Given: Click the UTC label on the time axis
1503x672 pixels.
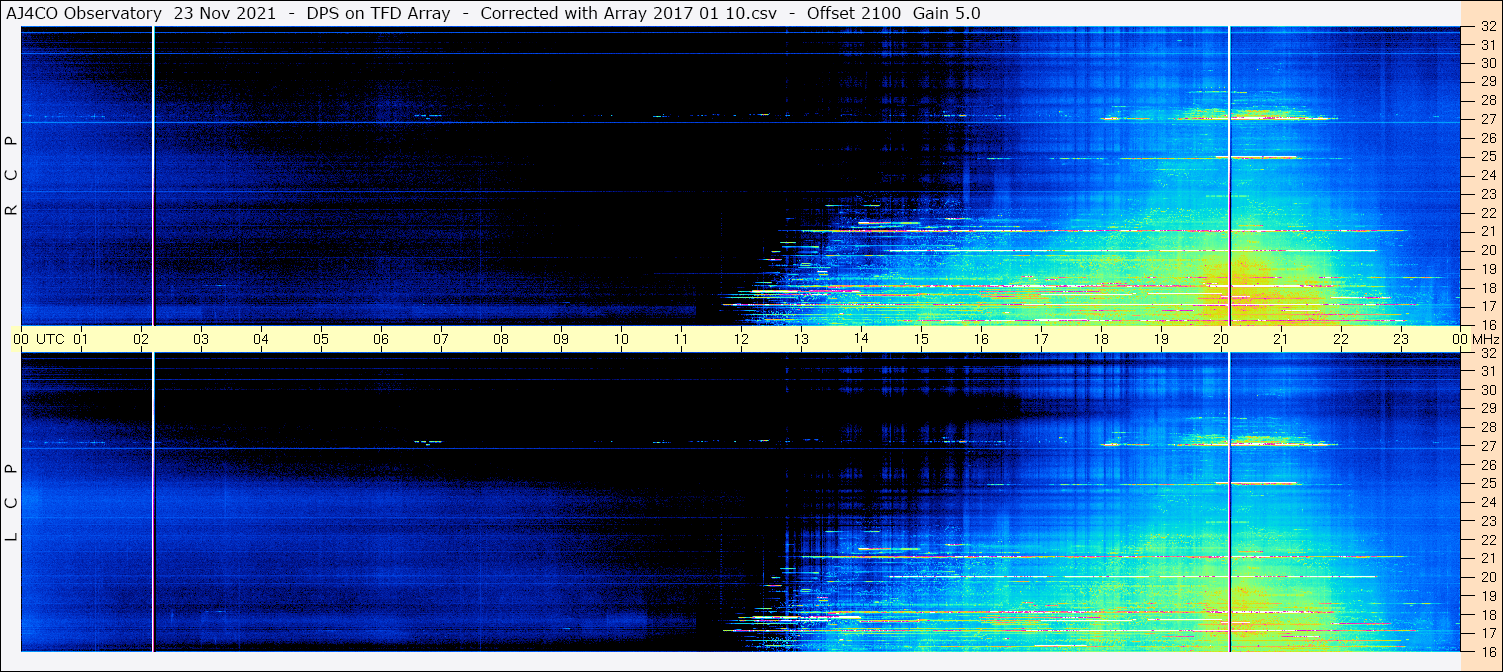Looking at the screenshot, I should tap(49, 339).
